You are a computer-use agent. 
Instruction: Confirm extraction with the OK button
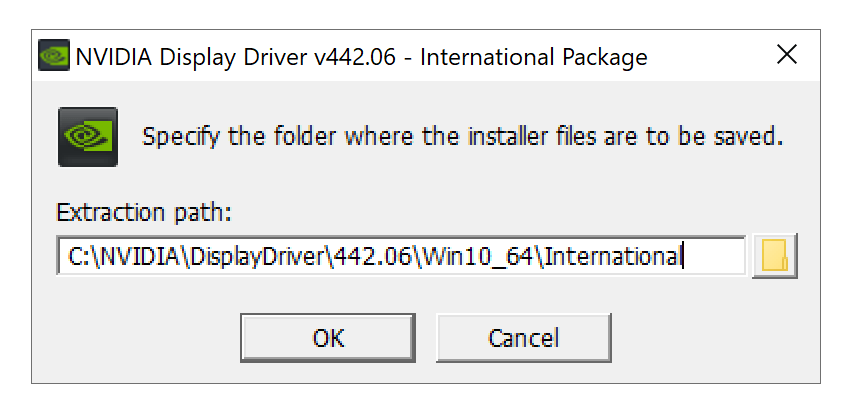point(328,337)
